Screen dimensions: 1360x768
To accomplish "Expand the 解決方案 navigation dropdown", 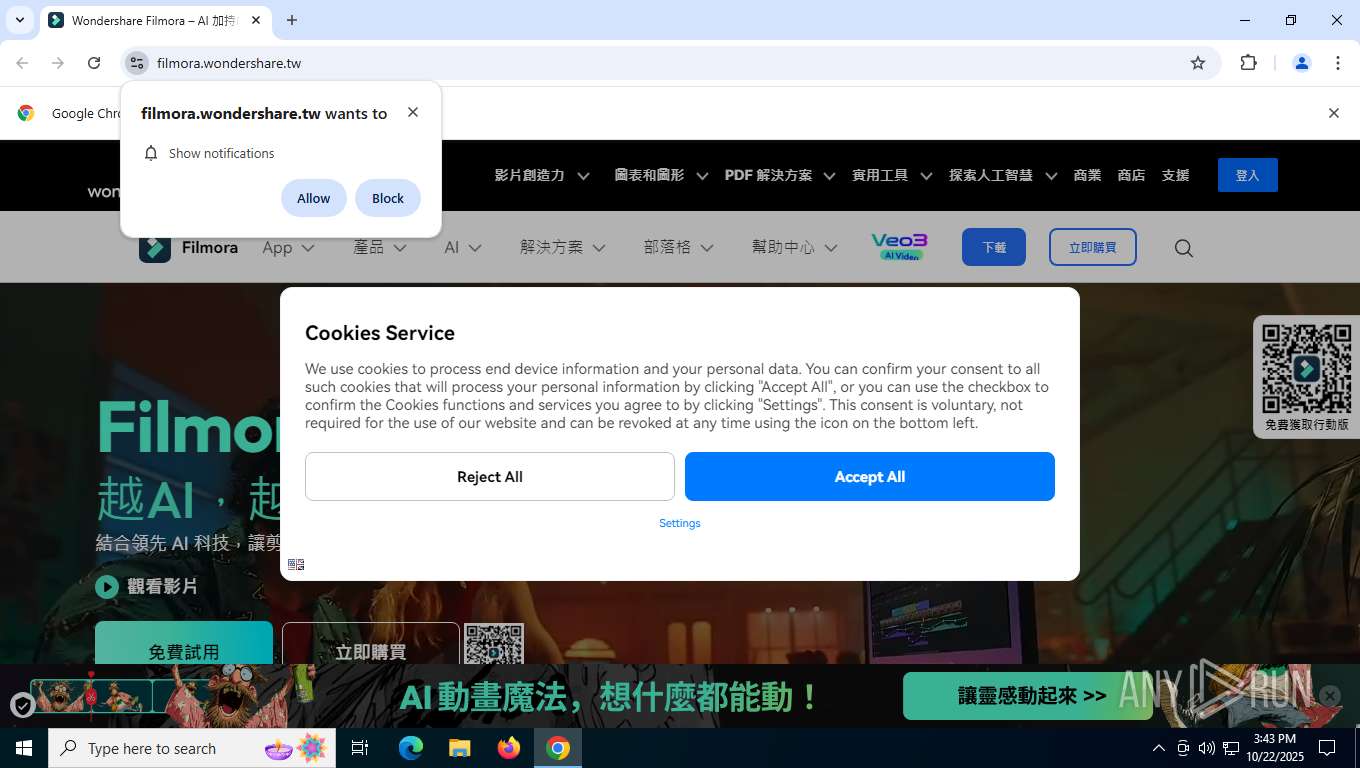I will [563, 247].
